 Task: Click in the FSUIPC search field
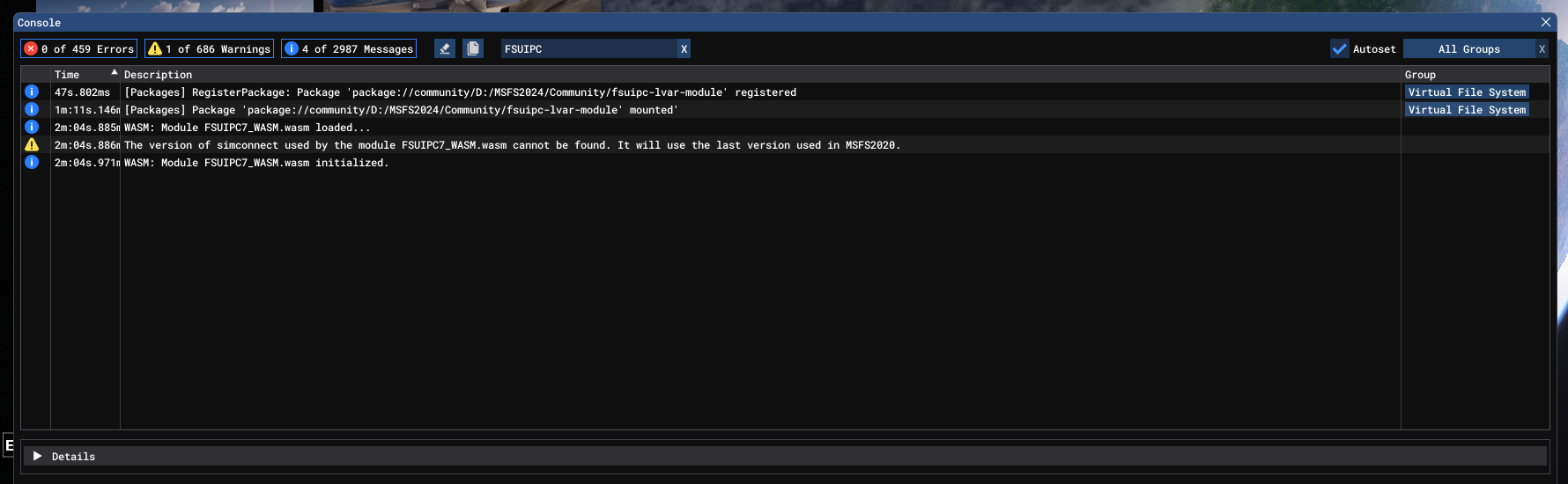coord(586,49)
